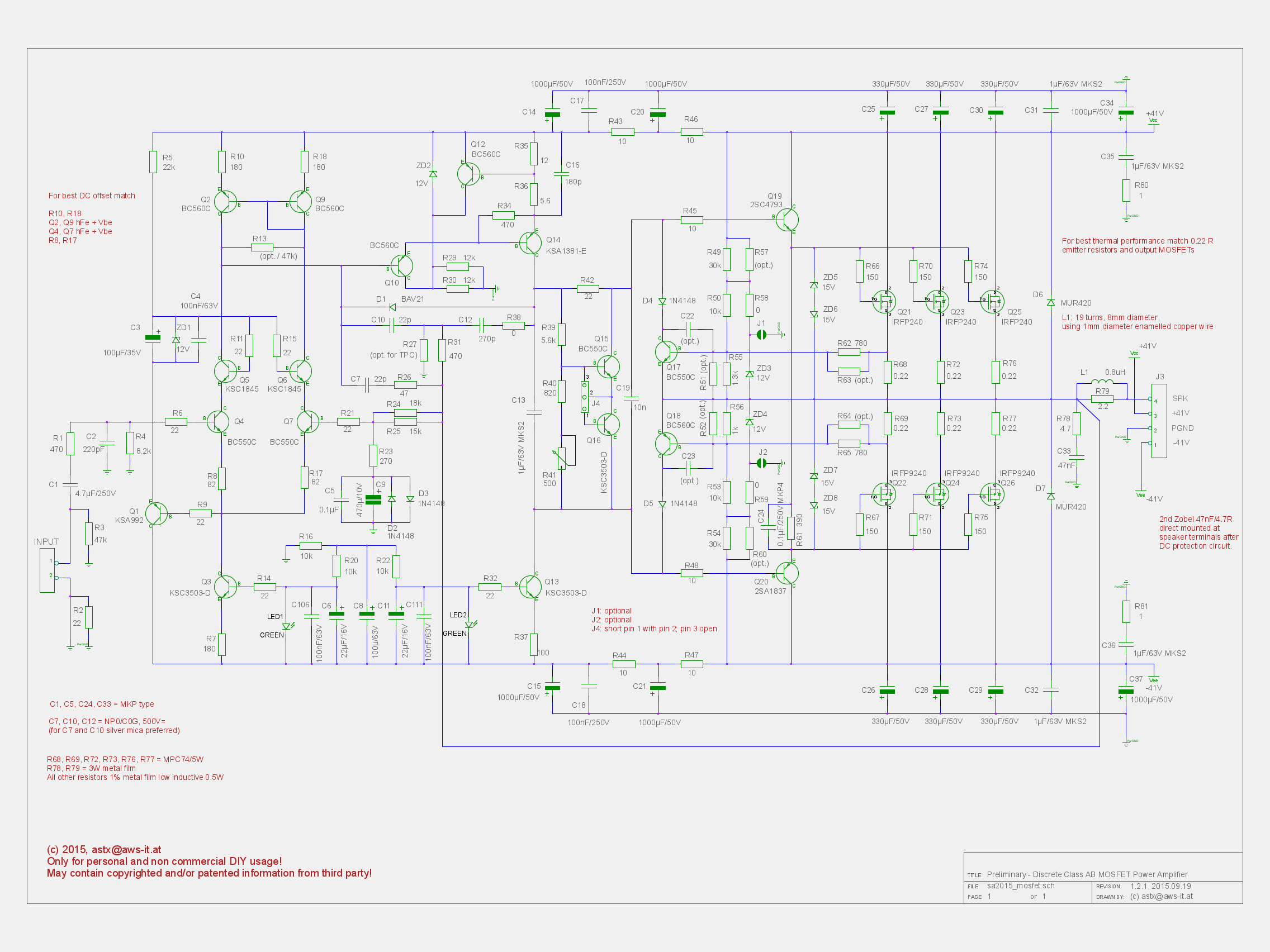Click the Q1 KSA992 transistor symbol

(156, 514)
